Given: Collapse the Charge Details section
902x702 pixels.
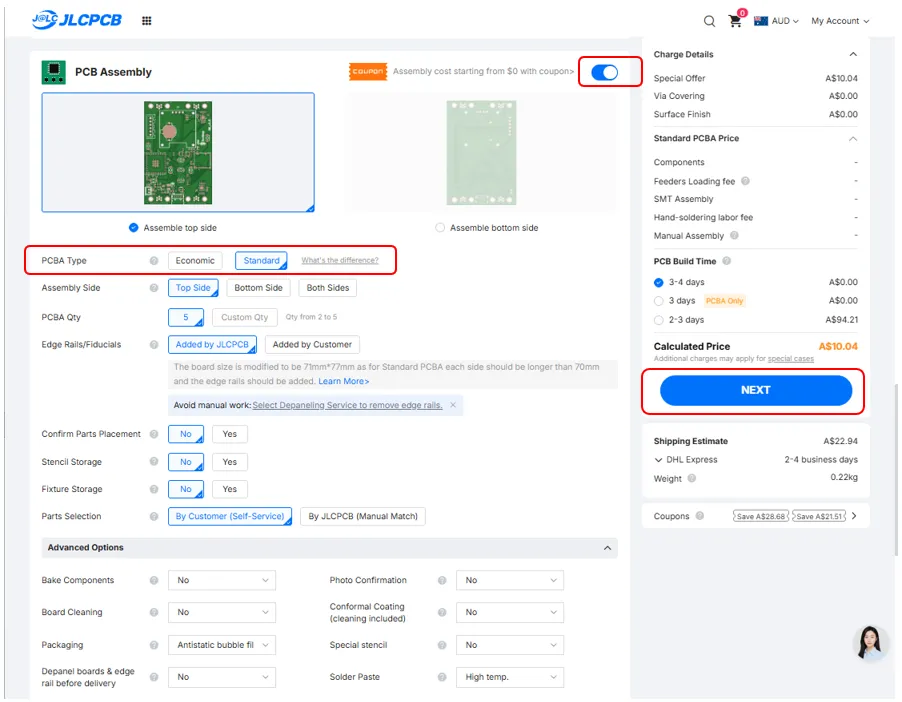Looking at the screenshot, I should click(x=853, y=54).
